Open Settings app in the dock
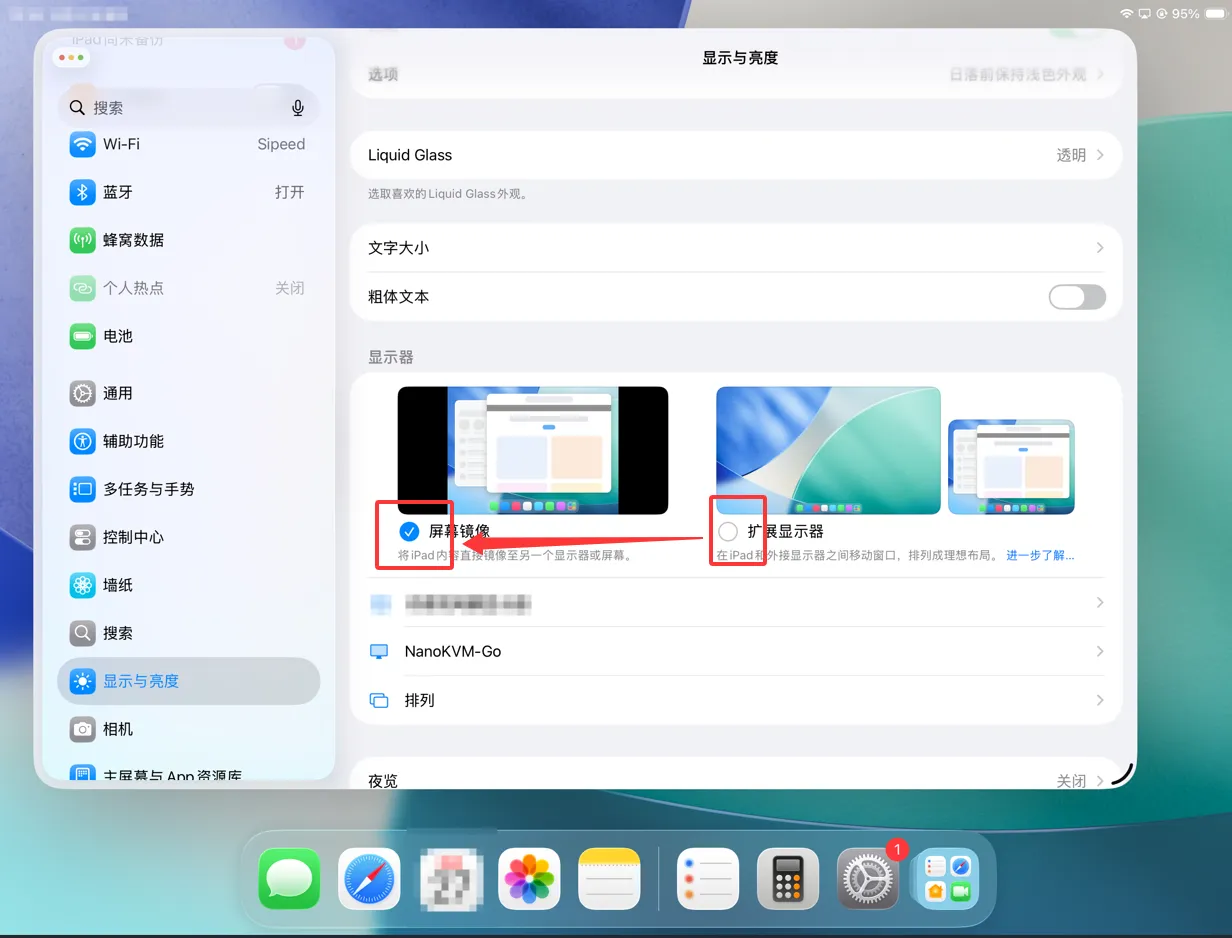This screenshot has width=1232, height=938. pos(868,879)
